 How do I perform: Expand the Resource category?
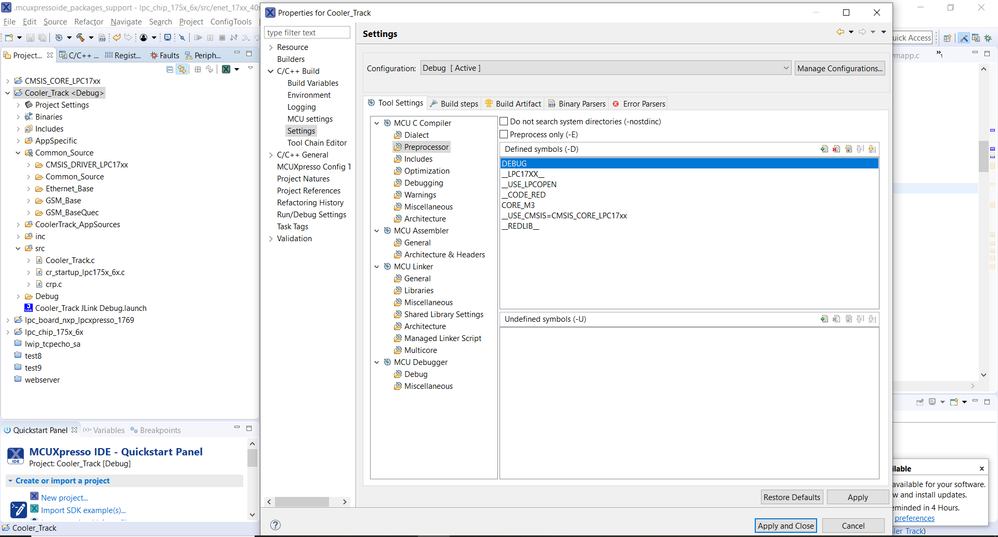pos(271,47)
